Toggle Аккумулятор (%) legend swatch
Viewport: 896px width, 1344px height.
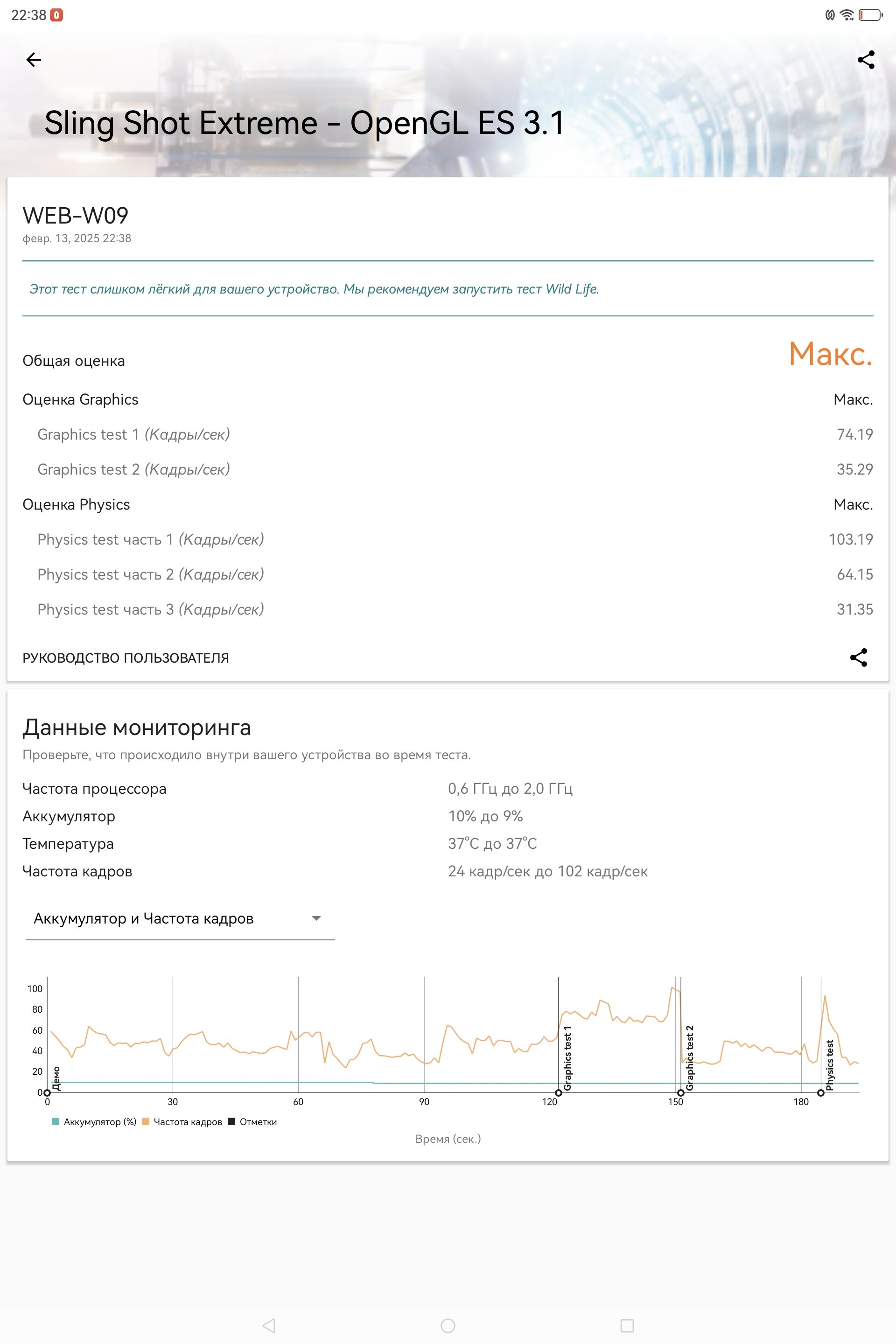56,1121
